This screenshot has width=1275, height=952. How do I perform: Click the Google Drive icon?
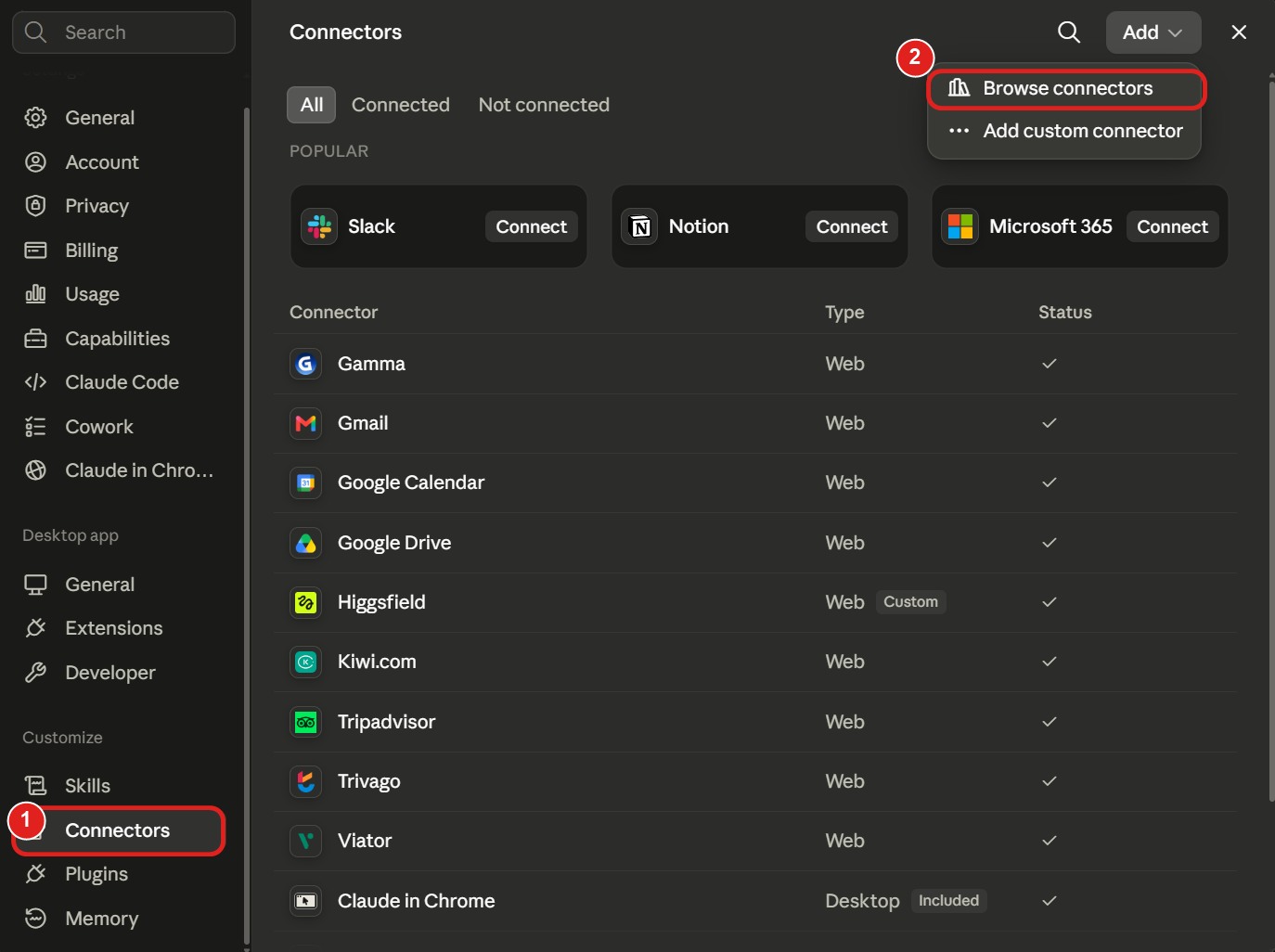(305, 543)
